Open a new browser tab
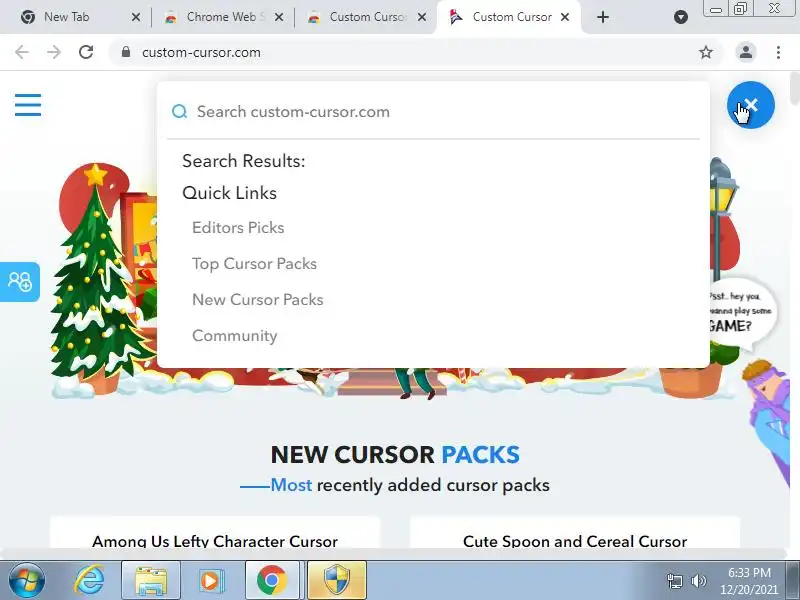The width and height of the screenshot is (800, 600). click(x=603, y=17)
